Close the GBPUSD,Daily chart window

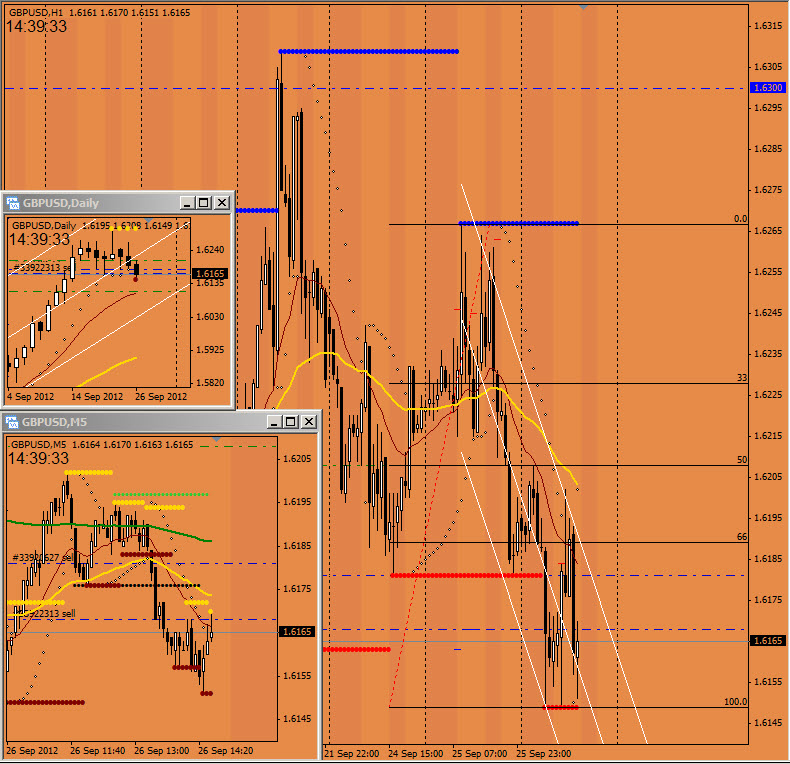pos(222,203)
